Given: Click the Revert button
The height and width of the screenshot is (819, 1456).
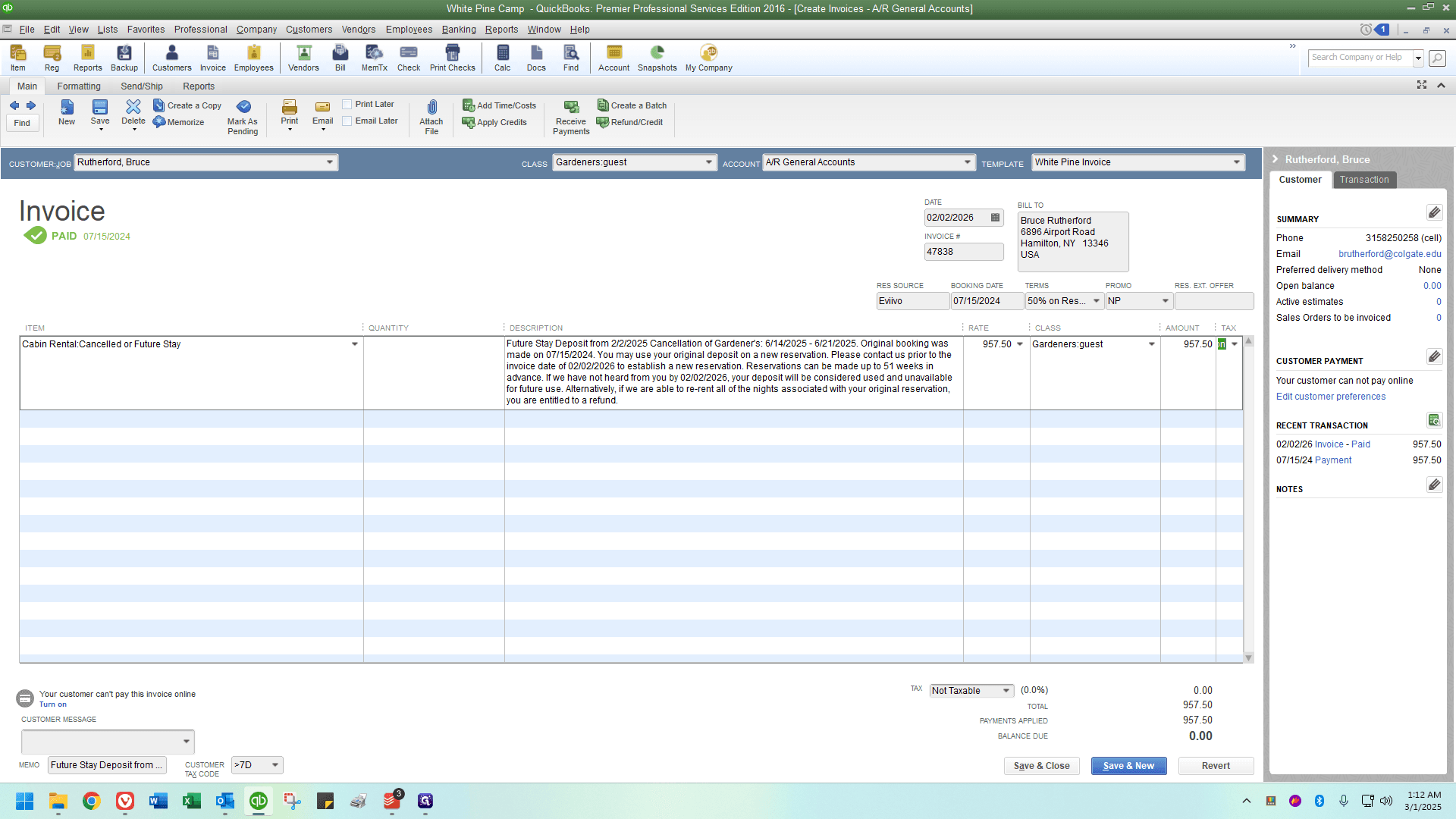Looking at the screenshot, I should [1216, 766].
